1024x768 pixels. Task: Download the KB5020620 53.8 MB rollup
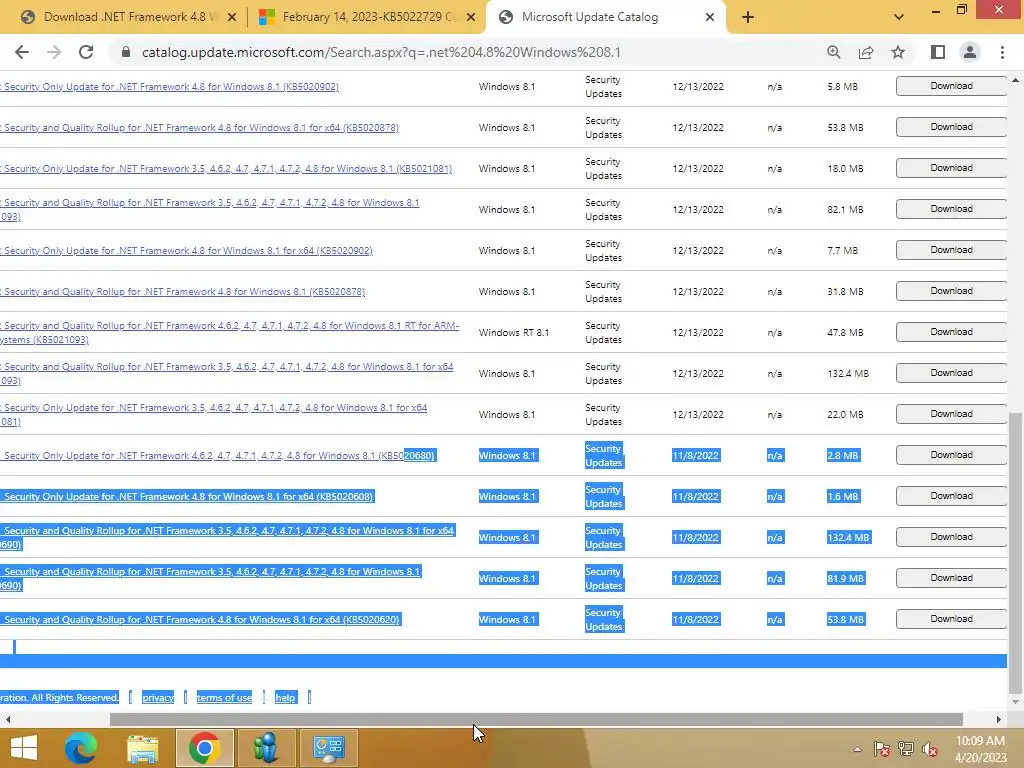(x=951, y=619)
